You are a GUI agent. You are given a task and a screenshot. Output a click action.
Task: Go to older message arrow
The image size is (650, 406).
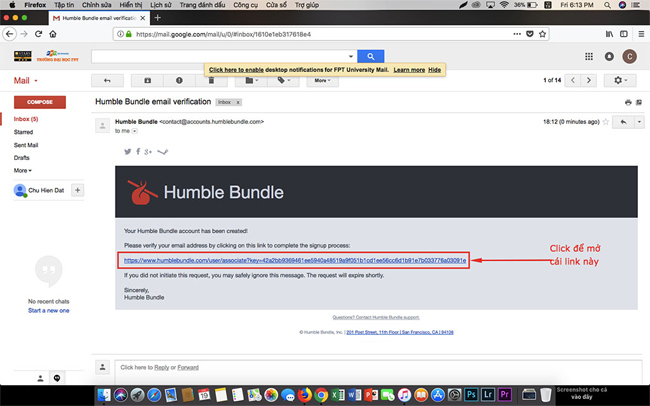(589, 80)
